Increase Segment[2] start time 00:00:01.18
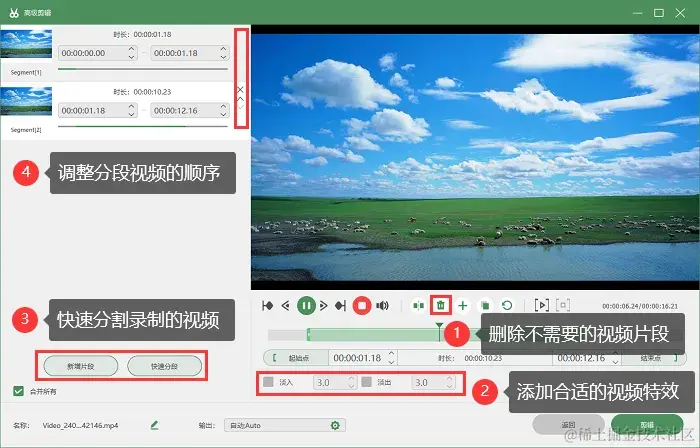 (x=131, y=107)
